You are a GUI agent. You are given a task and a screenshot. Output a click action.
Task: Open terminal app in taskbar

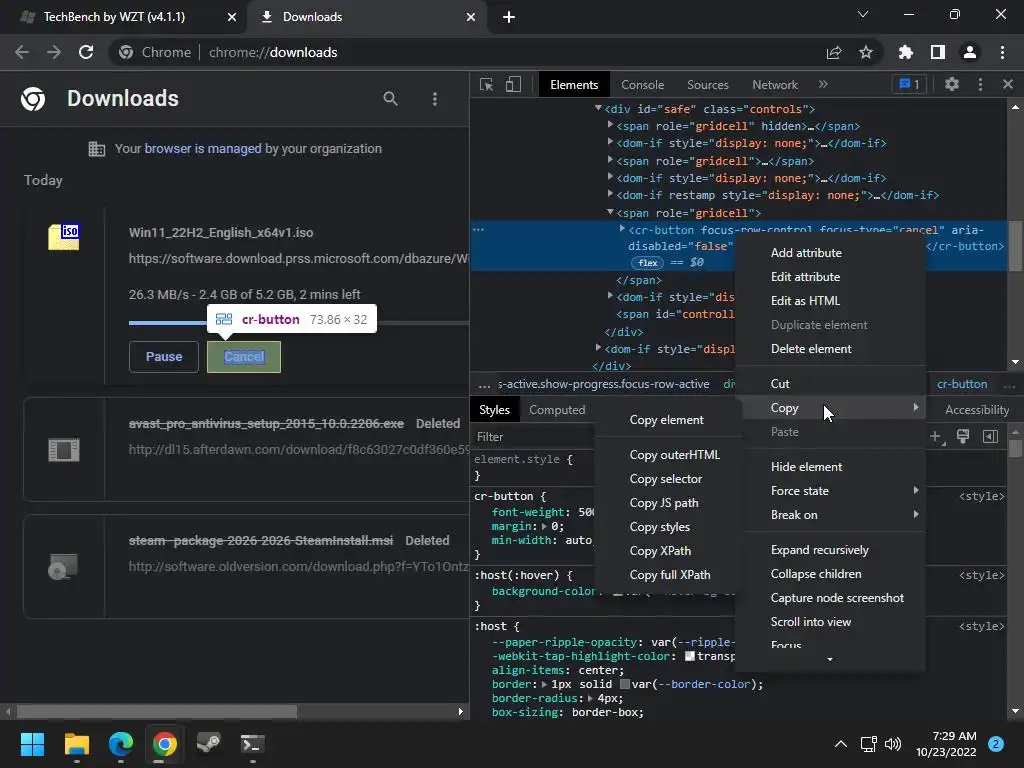coord(252,744)
